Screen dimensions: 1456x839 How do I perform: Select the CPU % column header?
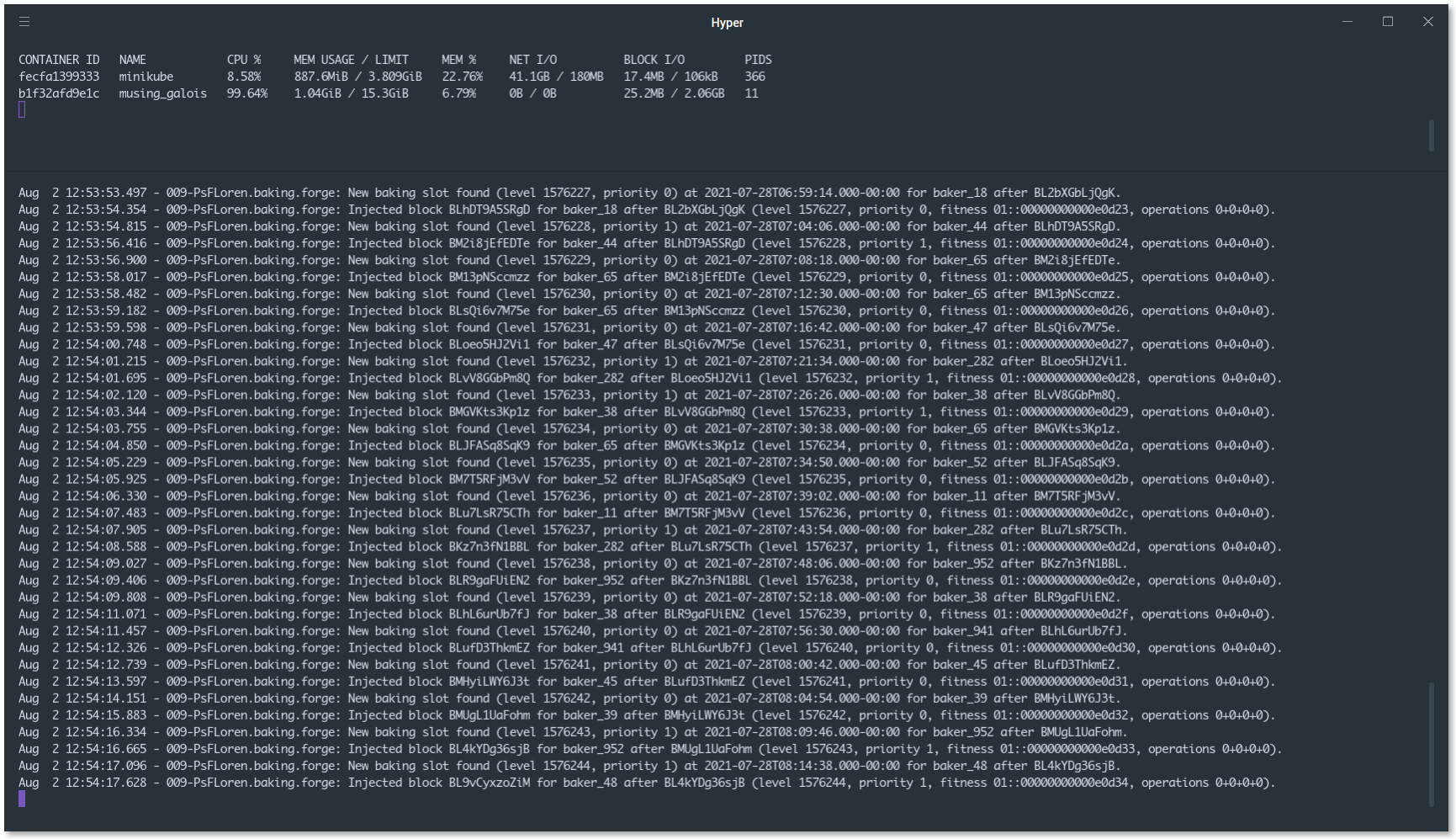(244, 60)
